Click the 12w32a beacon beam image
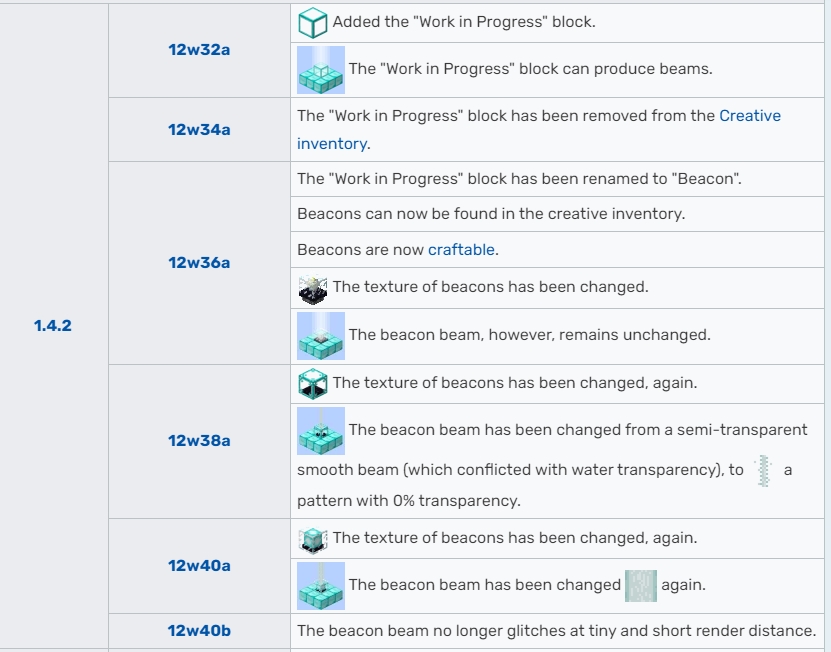The width and height of the screenshot is (831, 652). [x=321, y=71]
